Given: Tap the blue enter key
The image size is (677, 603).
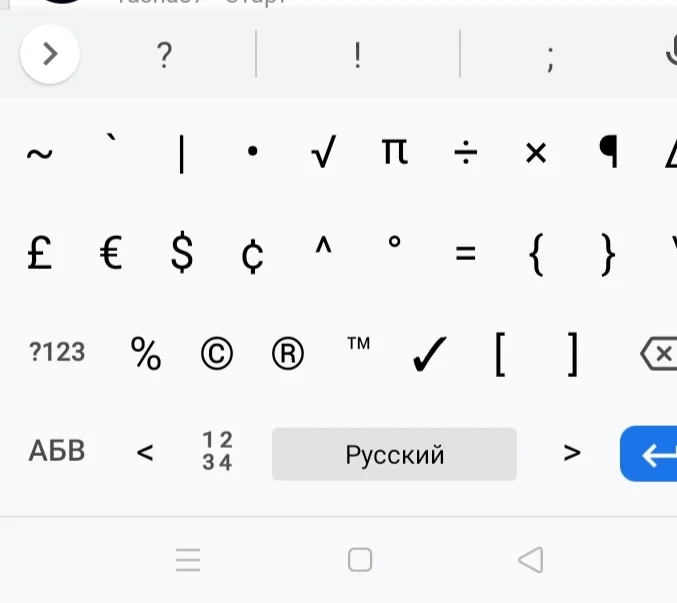Looking at the screenshot, I should pyautogui.click(x=649, y=454).
